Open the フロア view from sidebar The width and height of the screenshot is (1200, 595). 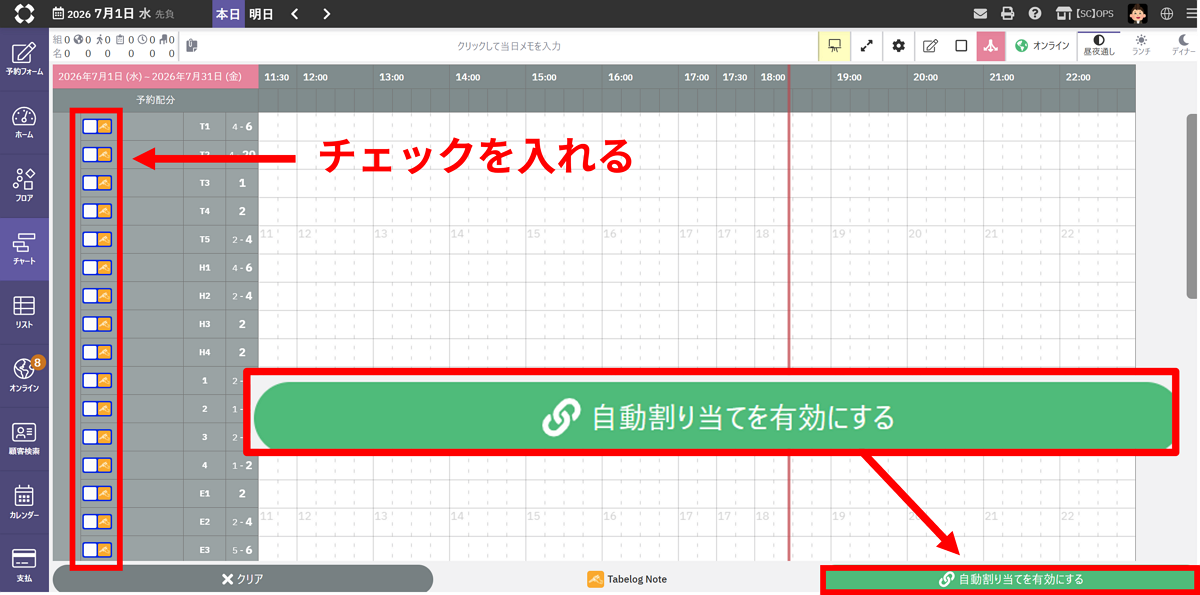[x=24, y=186]
